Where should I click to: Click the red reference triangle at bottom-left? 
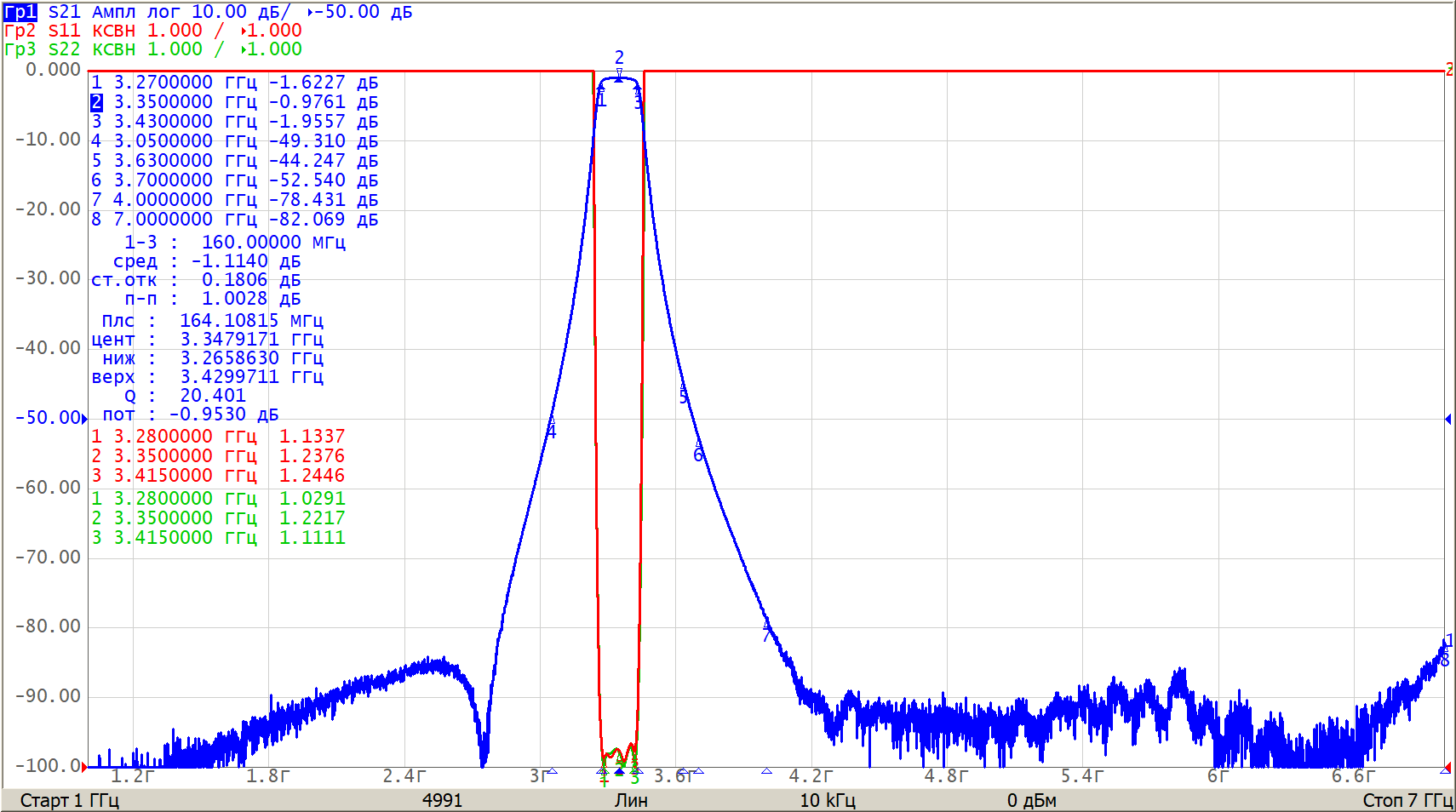[x=84, y=766]
